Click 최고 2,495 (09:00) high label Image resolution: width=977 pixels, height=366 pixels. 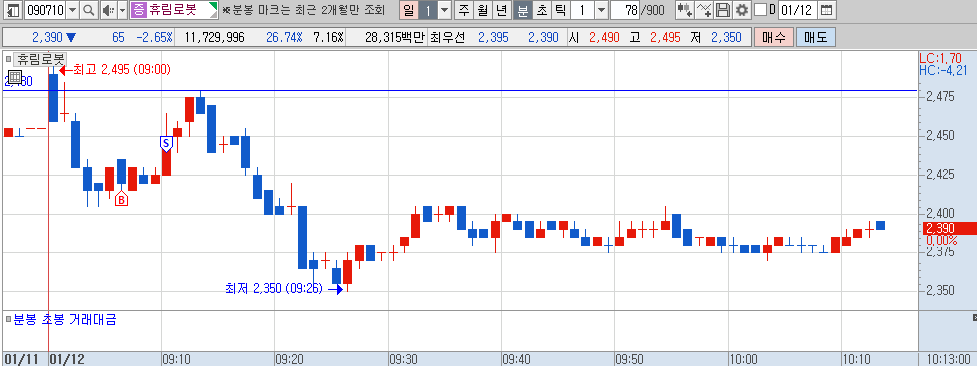click(x=122, y=69)
